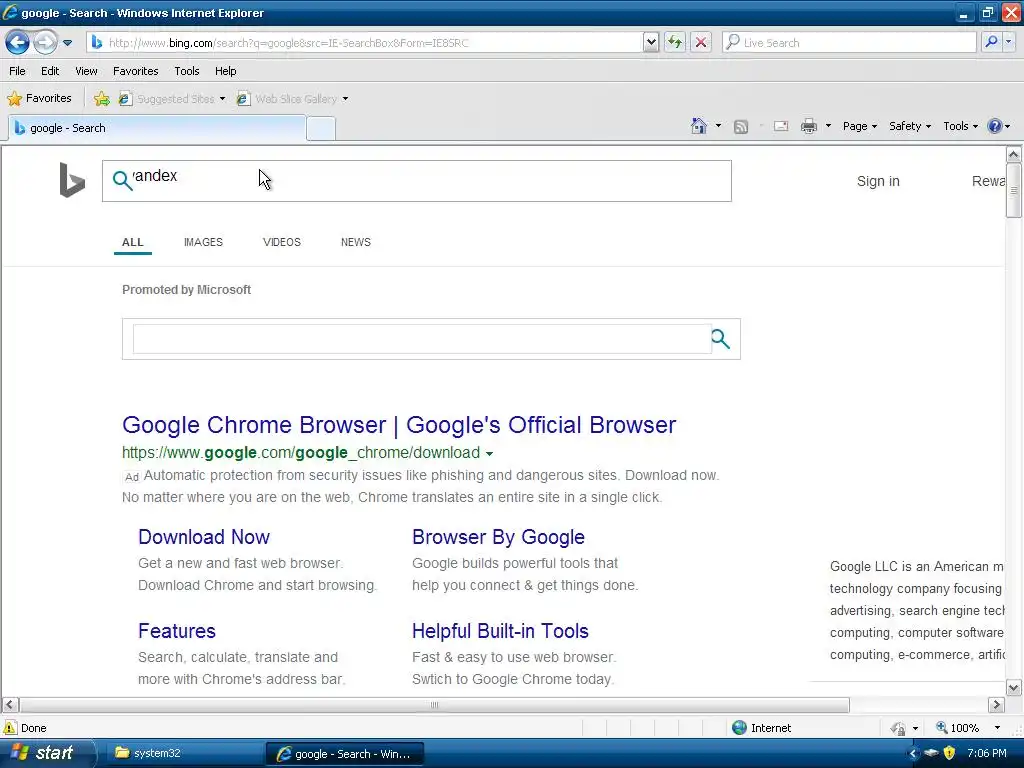
Task: Click the Bing logo
Action: 72,180
